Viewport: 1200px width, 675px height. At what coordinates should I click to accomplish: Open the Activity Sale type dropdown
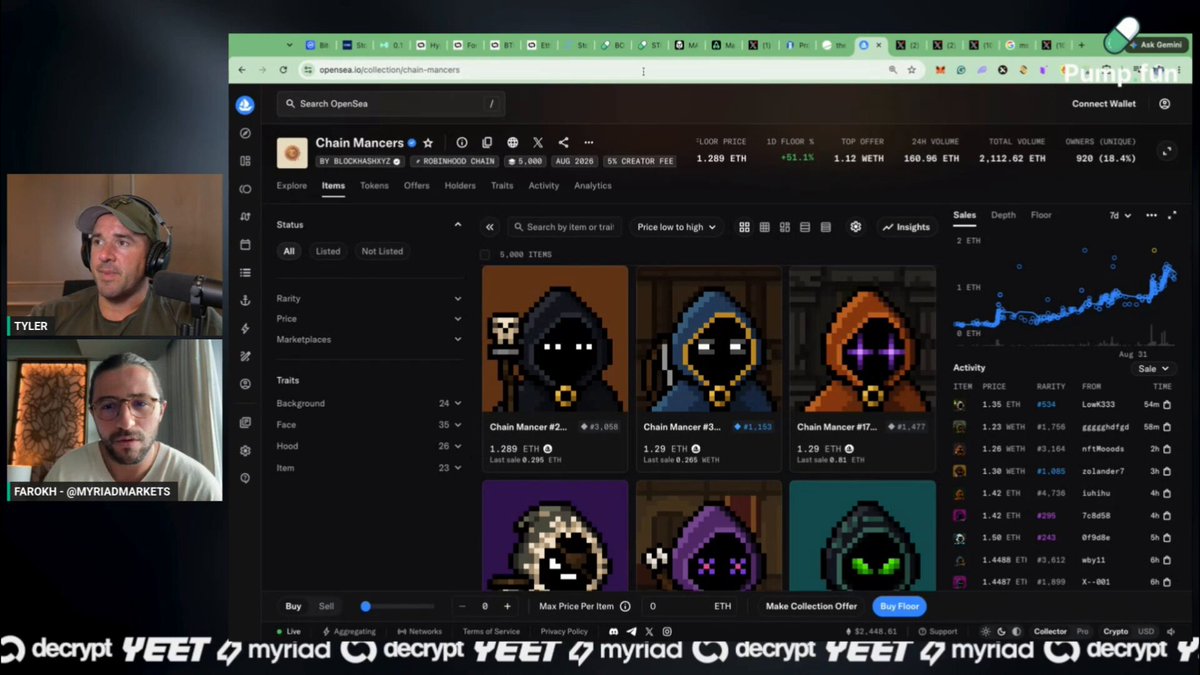1154,368
